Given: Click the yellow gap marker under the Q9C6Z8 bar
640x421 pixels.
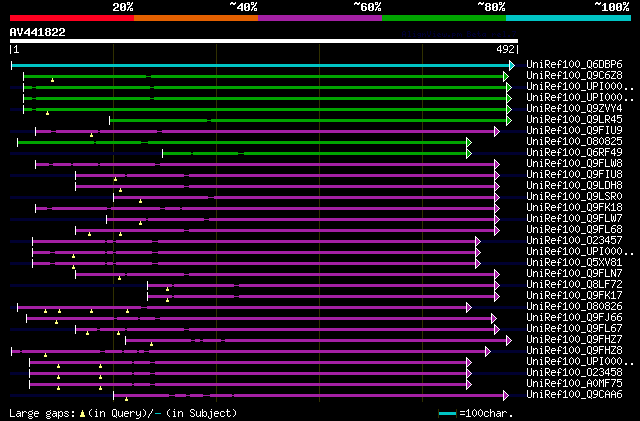Looking at the screenshot, I should pyautogui.click(x=52, y=80).
